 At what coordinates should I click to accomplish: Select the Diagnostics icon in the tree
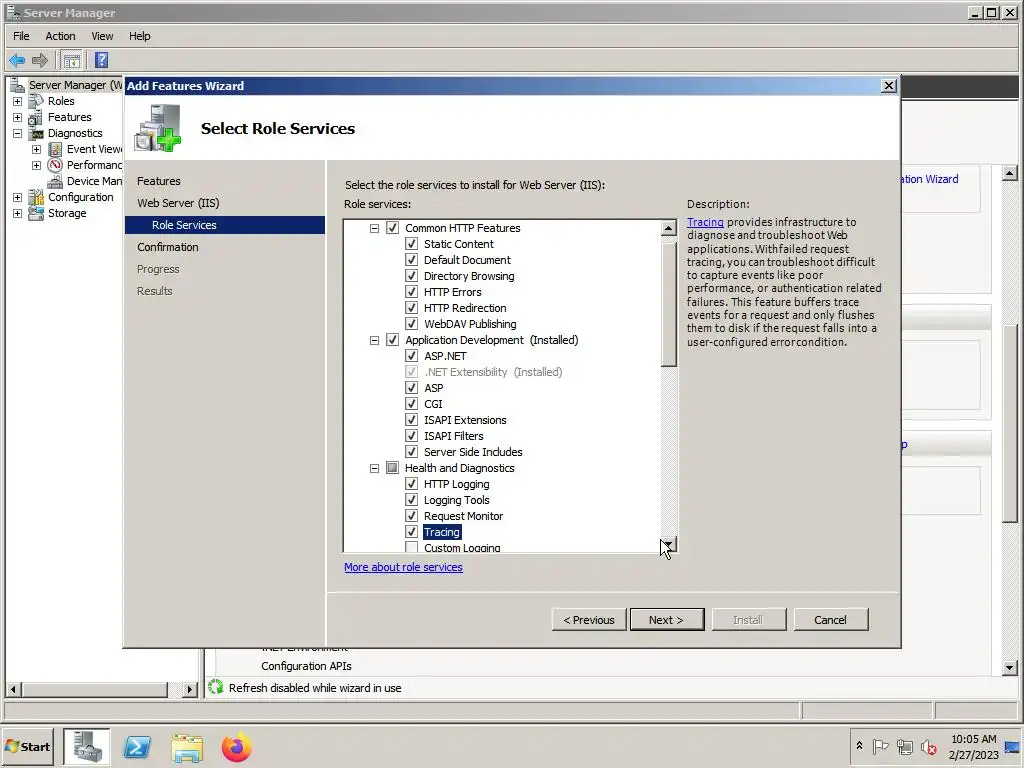point(36,133)
